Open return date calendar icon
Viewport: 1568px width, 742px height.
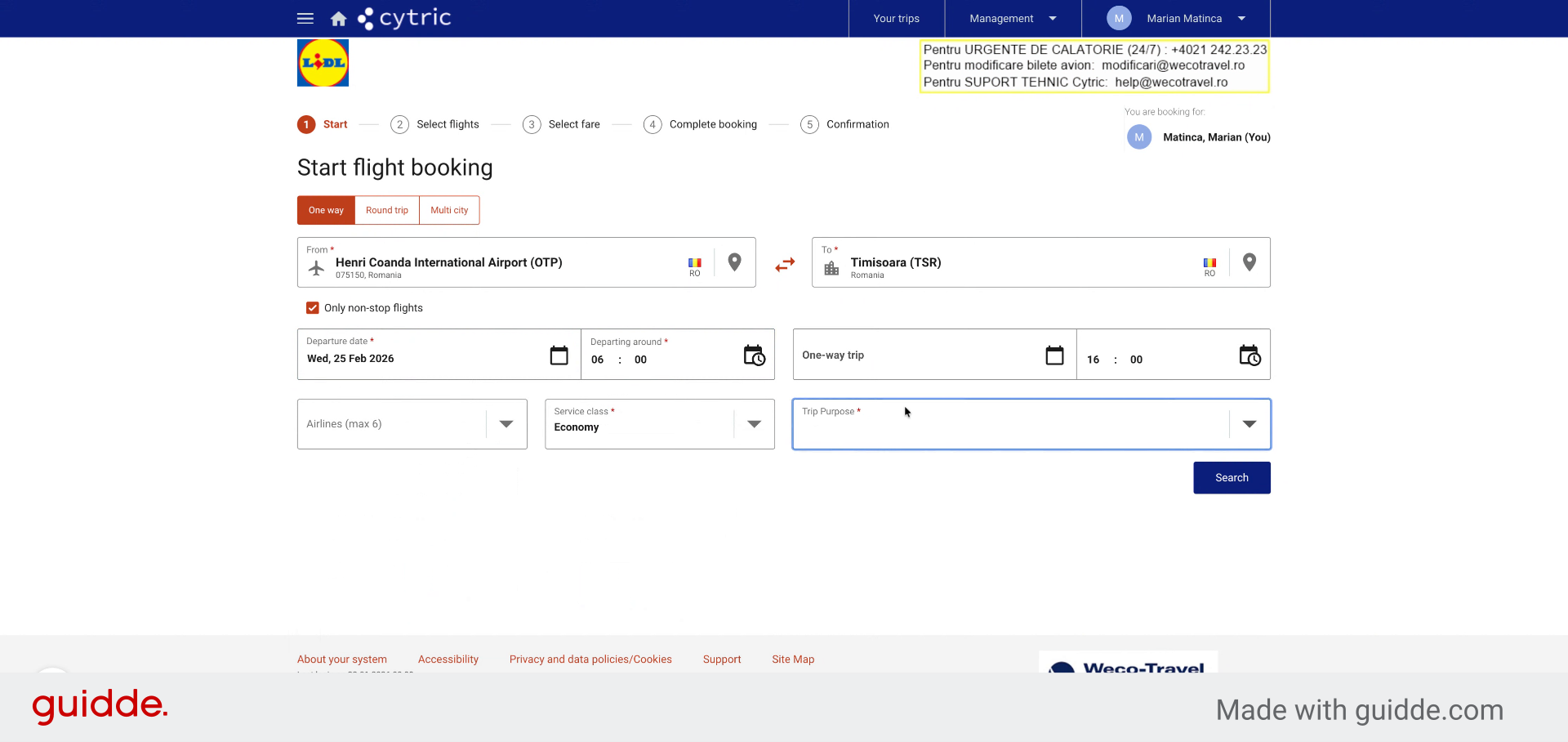1054,355
